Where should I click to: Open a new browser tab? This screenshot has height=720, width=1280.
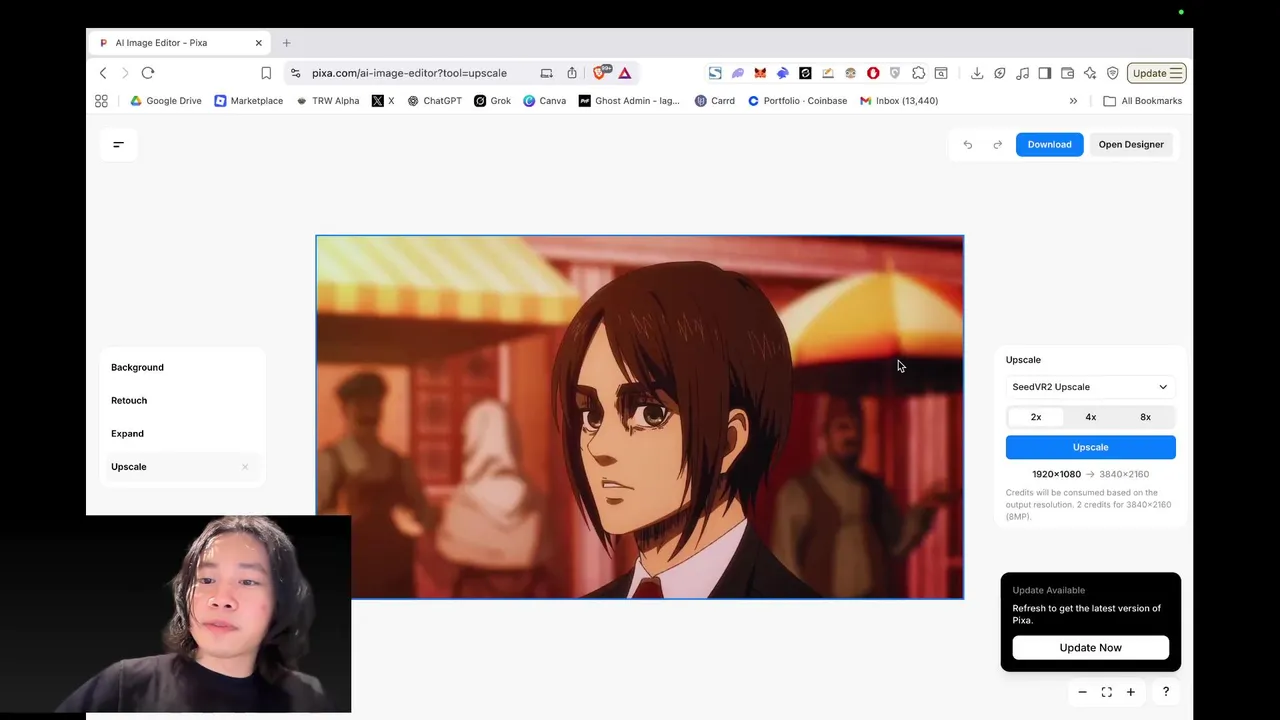point(286,43)
